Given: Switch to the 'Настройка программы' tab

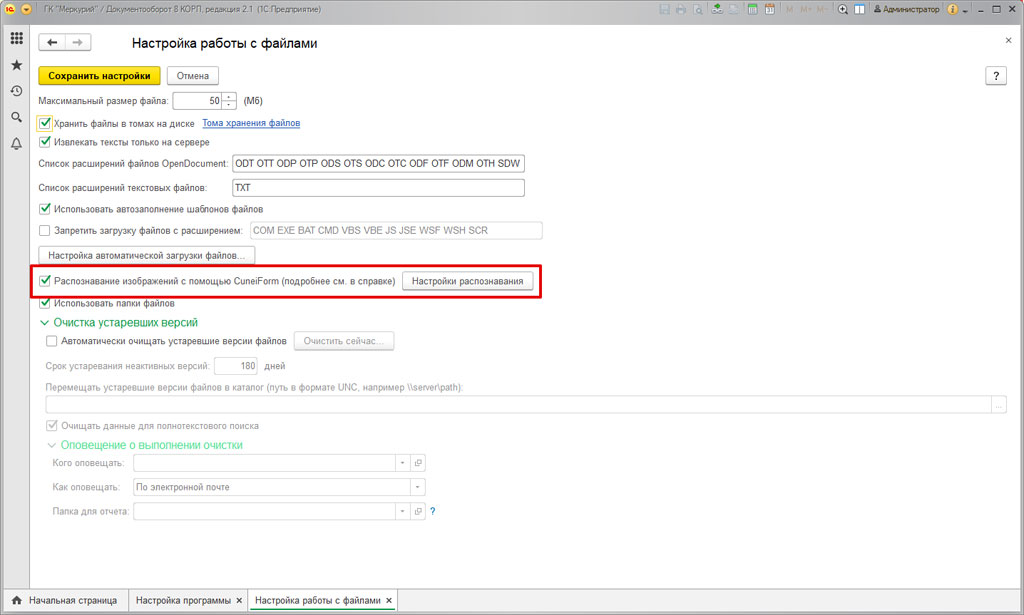Looking at the screenshot, I should pos(183,600).
